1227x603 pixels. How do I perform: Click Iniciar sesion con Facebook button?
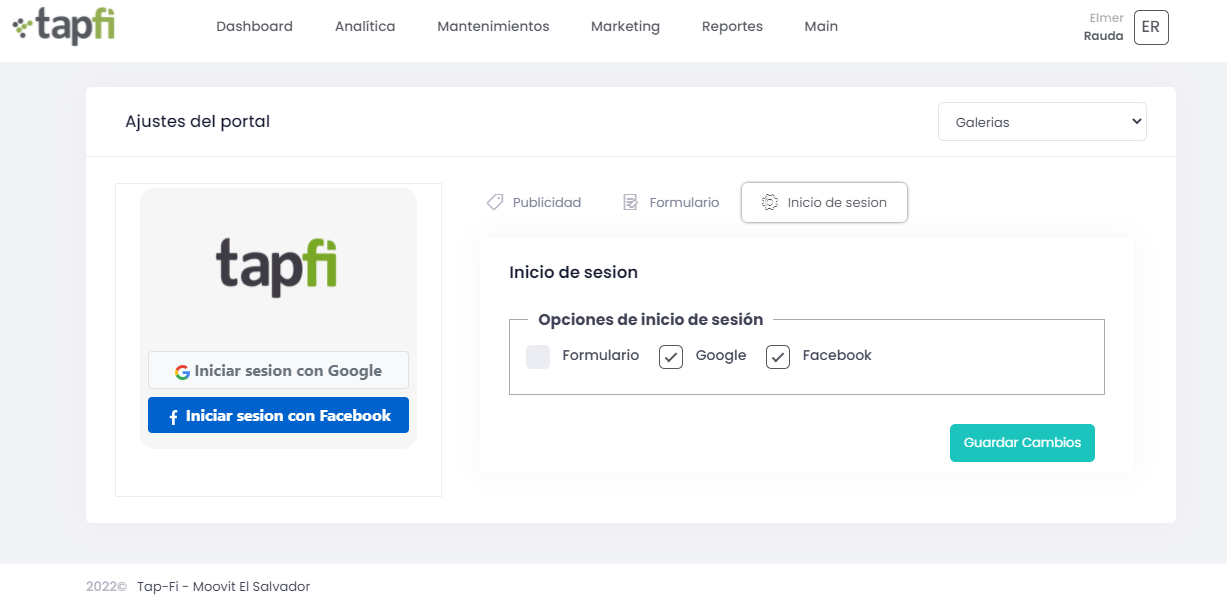click(x=278, y=415)
